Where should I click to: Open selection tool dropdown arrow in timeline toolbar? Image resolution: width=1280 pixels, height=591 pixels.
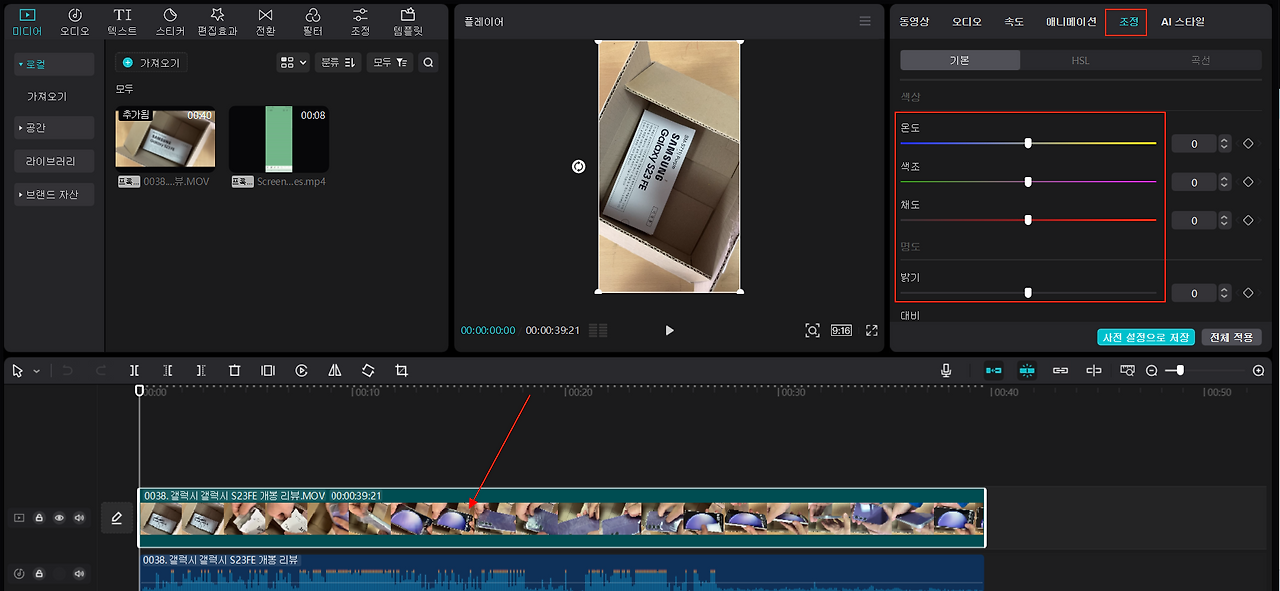click(x=37, y=371)
